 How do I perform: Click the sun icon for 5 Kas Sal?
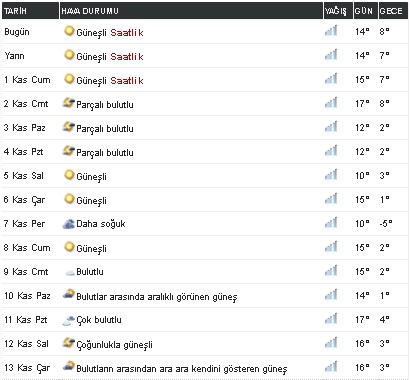point(69,175)
